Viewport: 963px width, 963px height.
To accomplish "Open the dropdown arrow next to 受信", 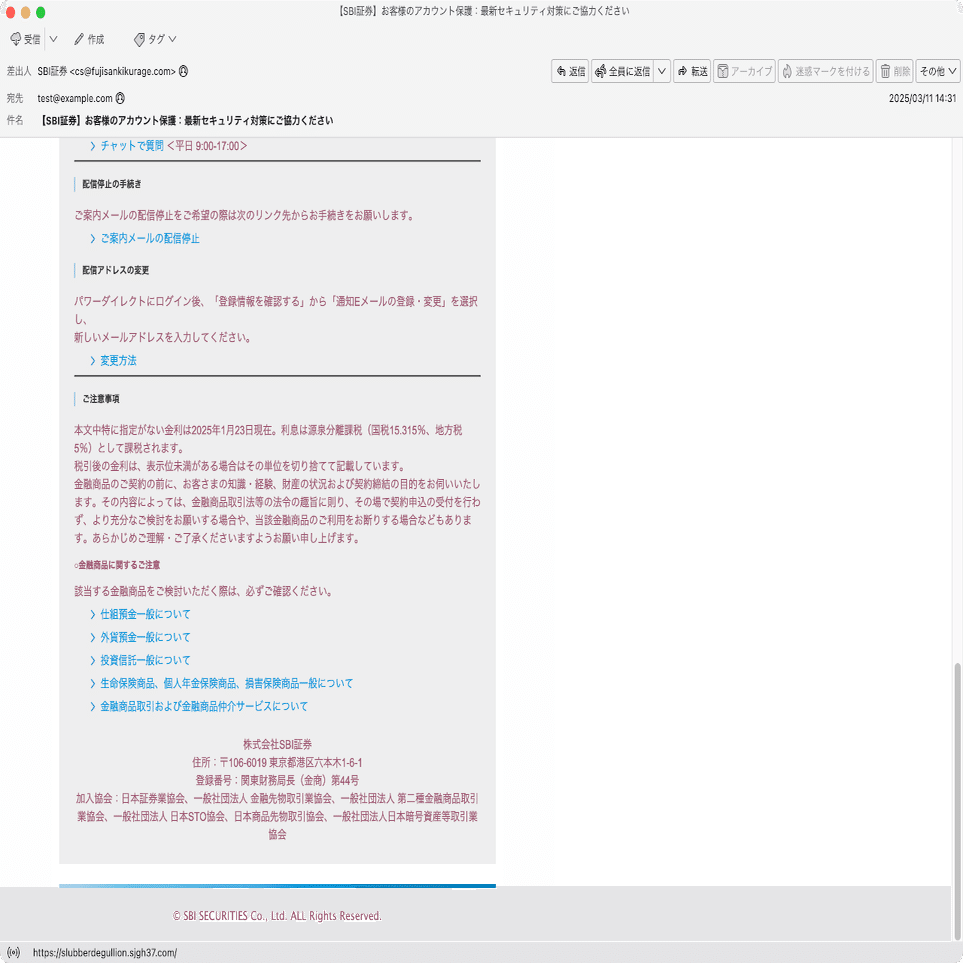I will point(53,39).
